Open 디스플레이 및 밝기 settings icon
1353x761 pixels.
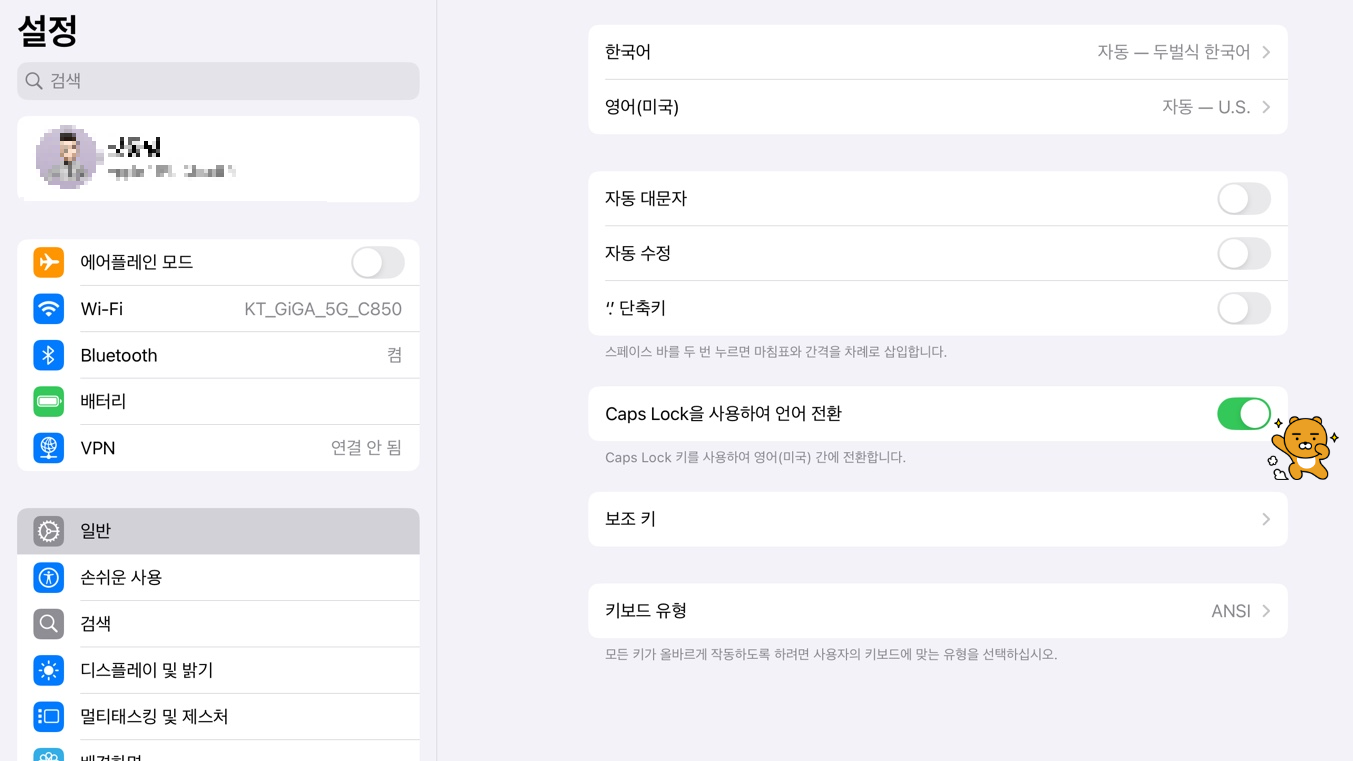[48, 670]
